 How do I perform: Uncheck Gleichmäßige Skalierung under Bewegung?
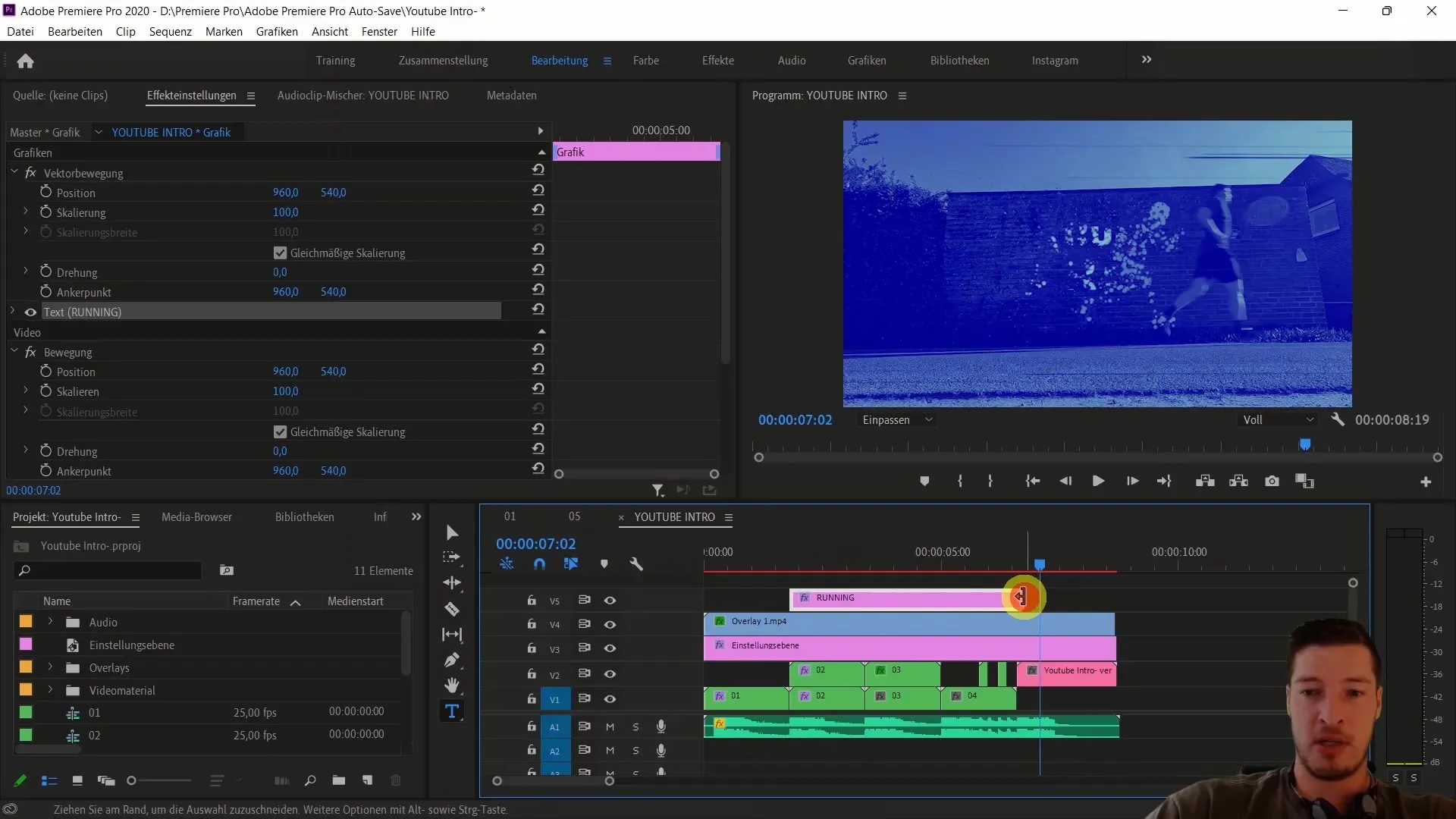(x=280, y=431)
